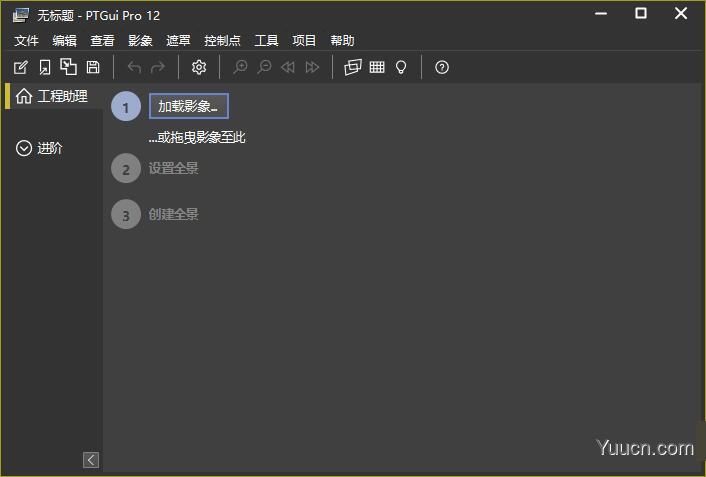Open the 编辑 menu
This screenshot has width=706, height=477.
coord(64,41)
